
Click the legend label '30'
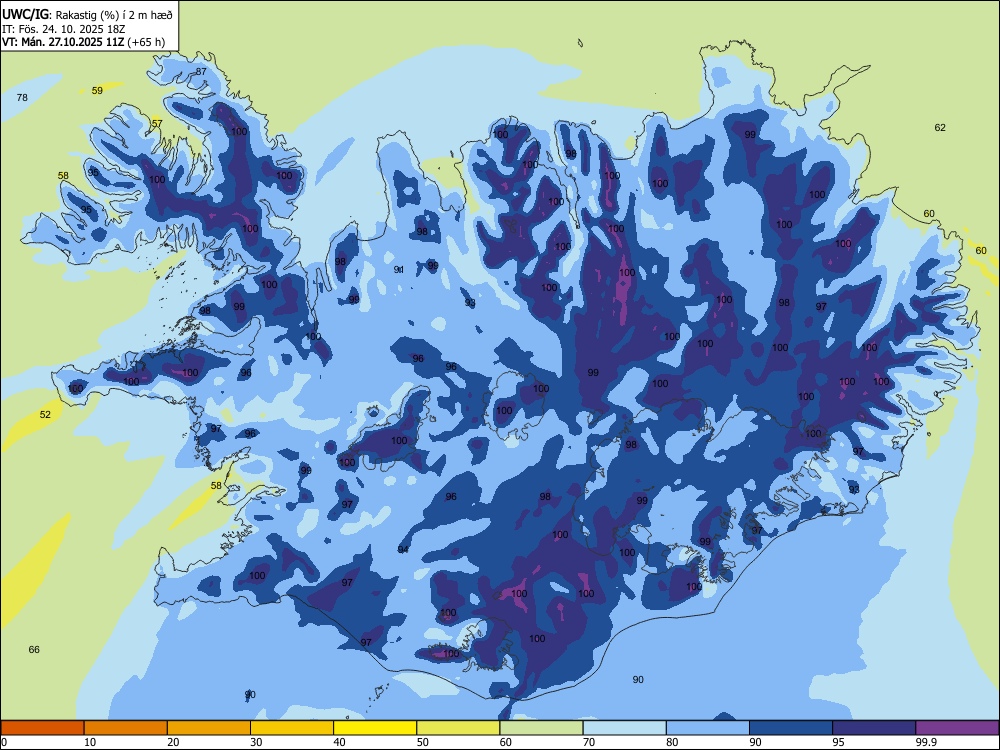click(x=256, y=742)
